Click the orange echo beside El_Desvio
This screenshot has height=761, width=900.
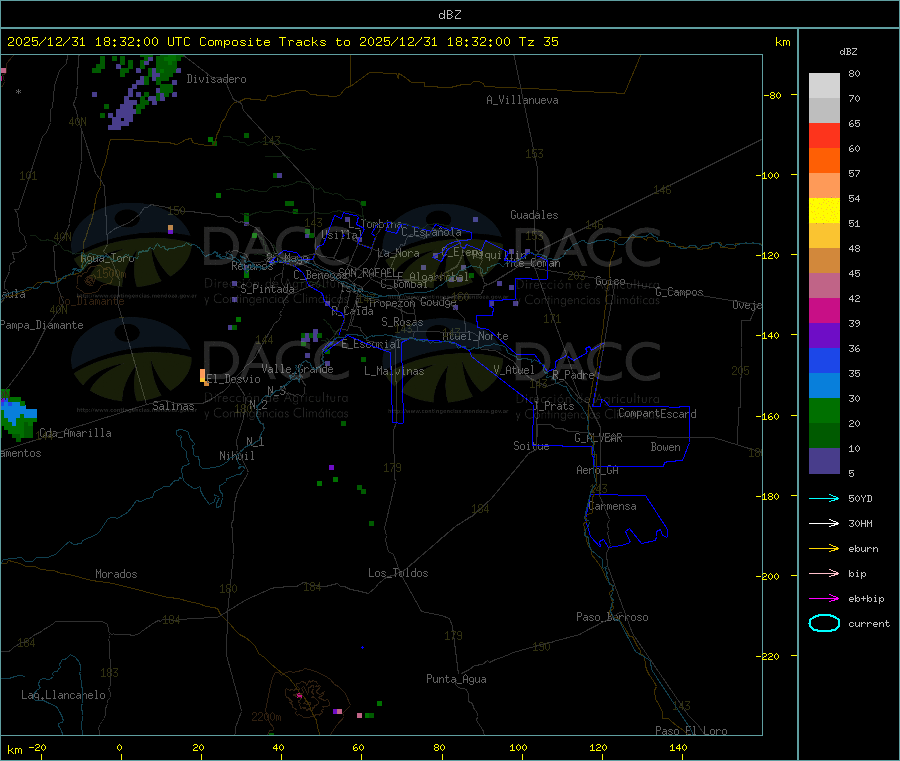pyautogui.click(x=203, y=377)
